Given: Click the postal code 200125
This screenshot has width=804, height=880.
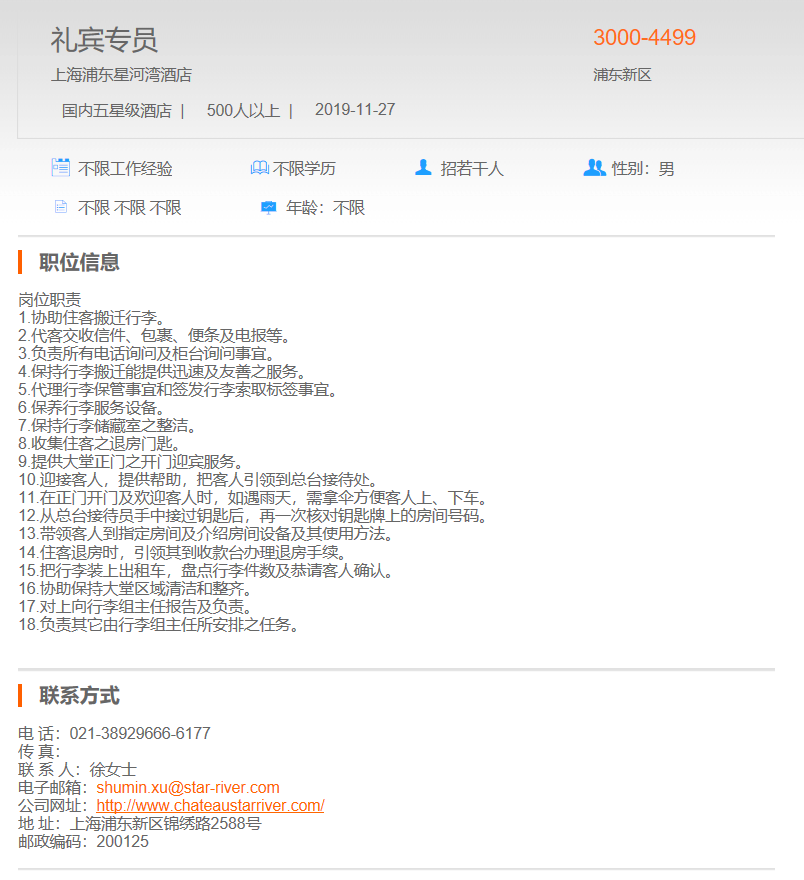Looking at the screenshot, I should [x=123, y=842].
